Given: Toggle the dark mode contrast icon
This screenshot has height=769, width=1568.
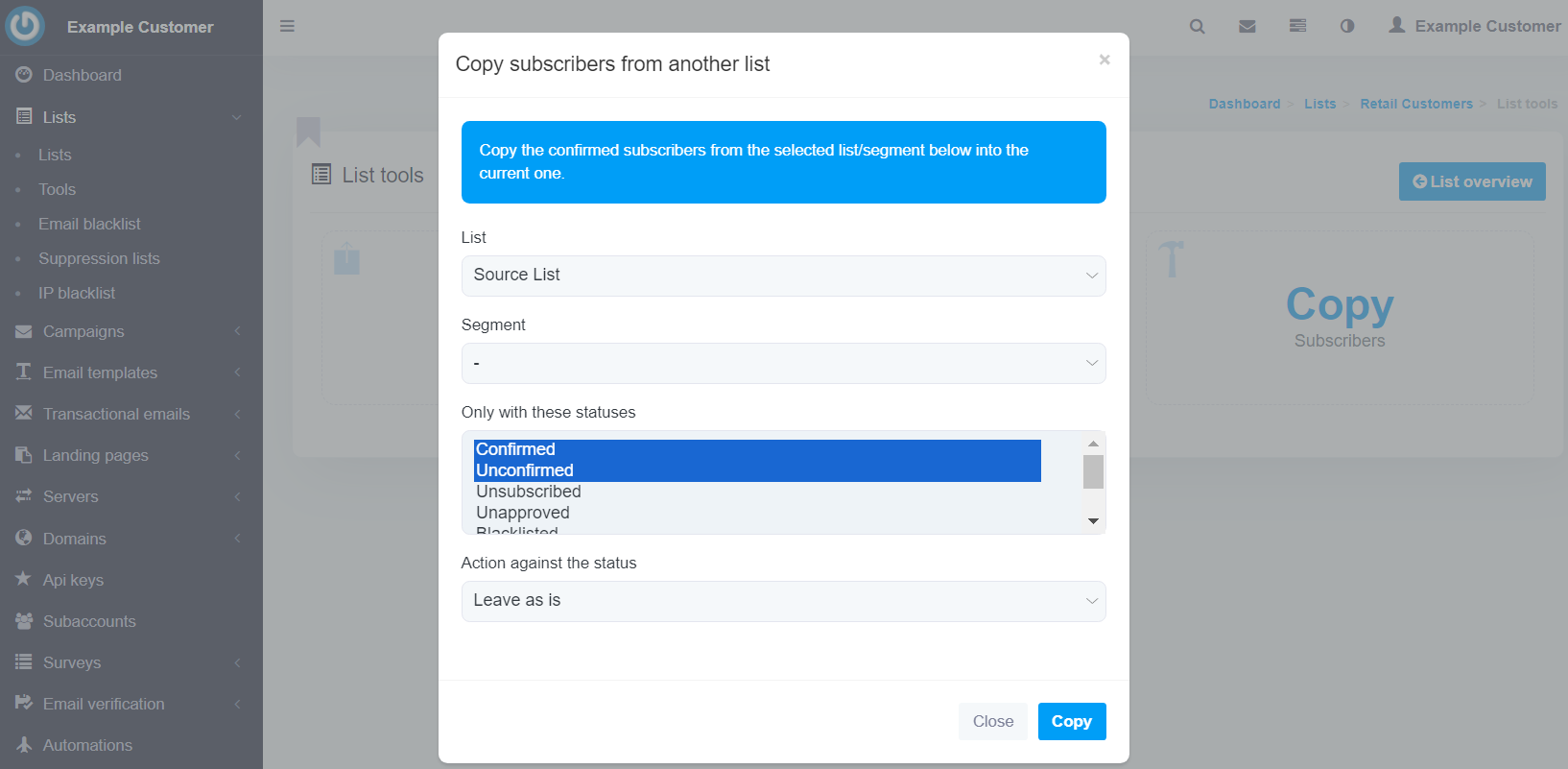Looking at the screenshot, I should [x=1347, y=26].
